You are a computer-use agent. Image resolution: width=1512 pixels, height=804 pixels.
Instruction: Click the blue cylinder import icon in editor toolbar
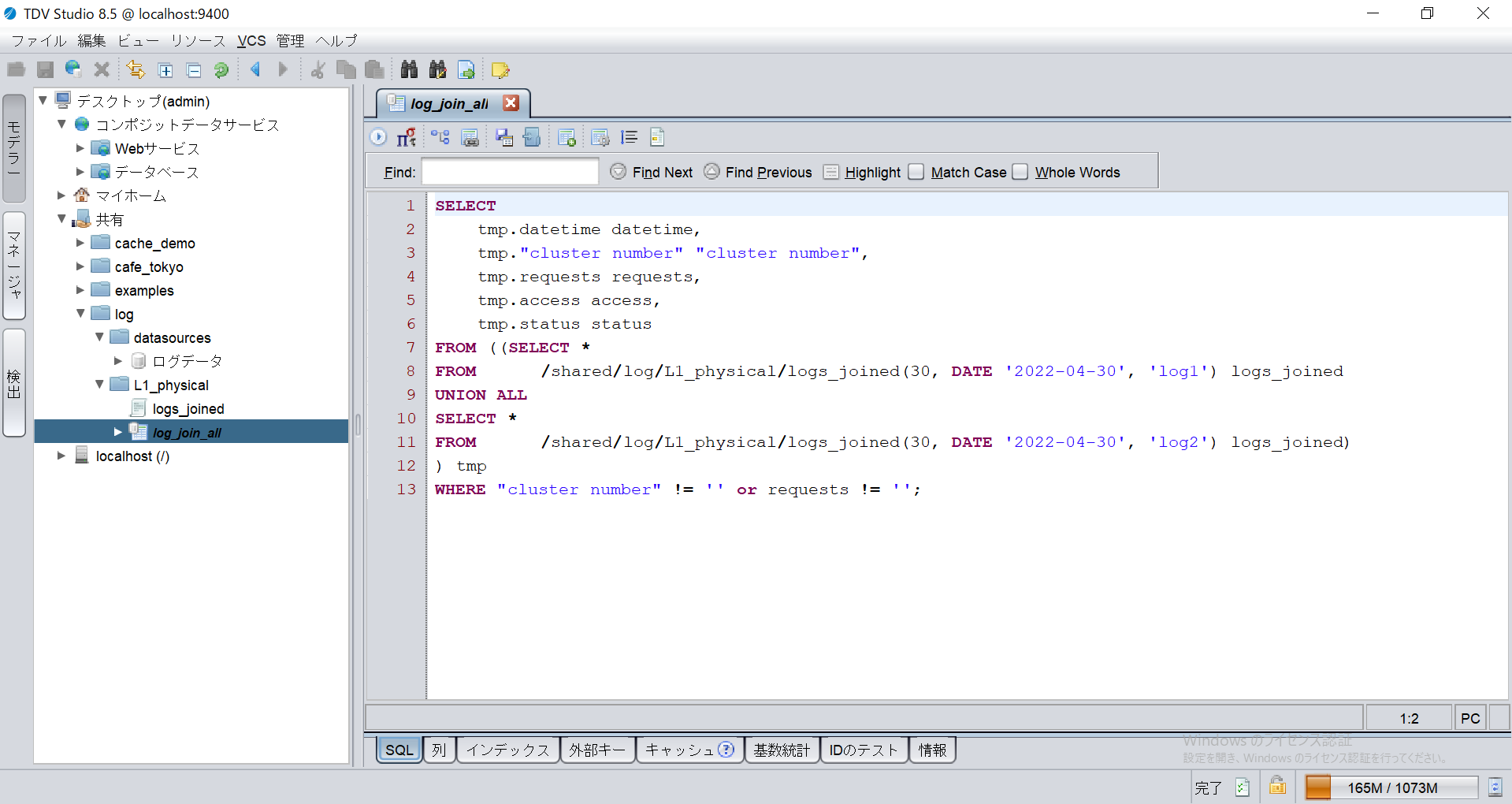point(532,137)
